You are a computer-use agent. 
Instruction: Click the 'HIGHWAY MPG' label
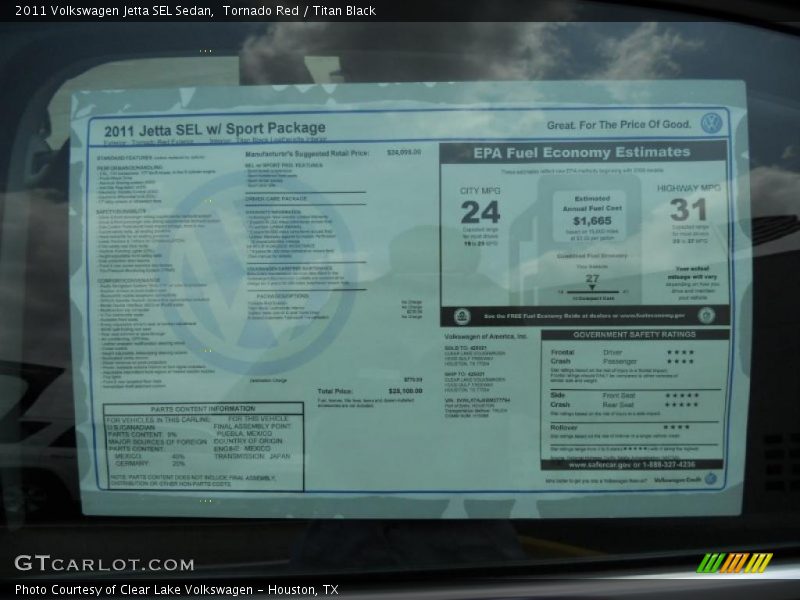click(688, 188)
